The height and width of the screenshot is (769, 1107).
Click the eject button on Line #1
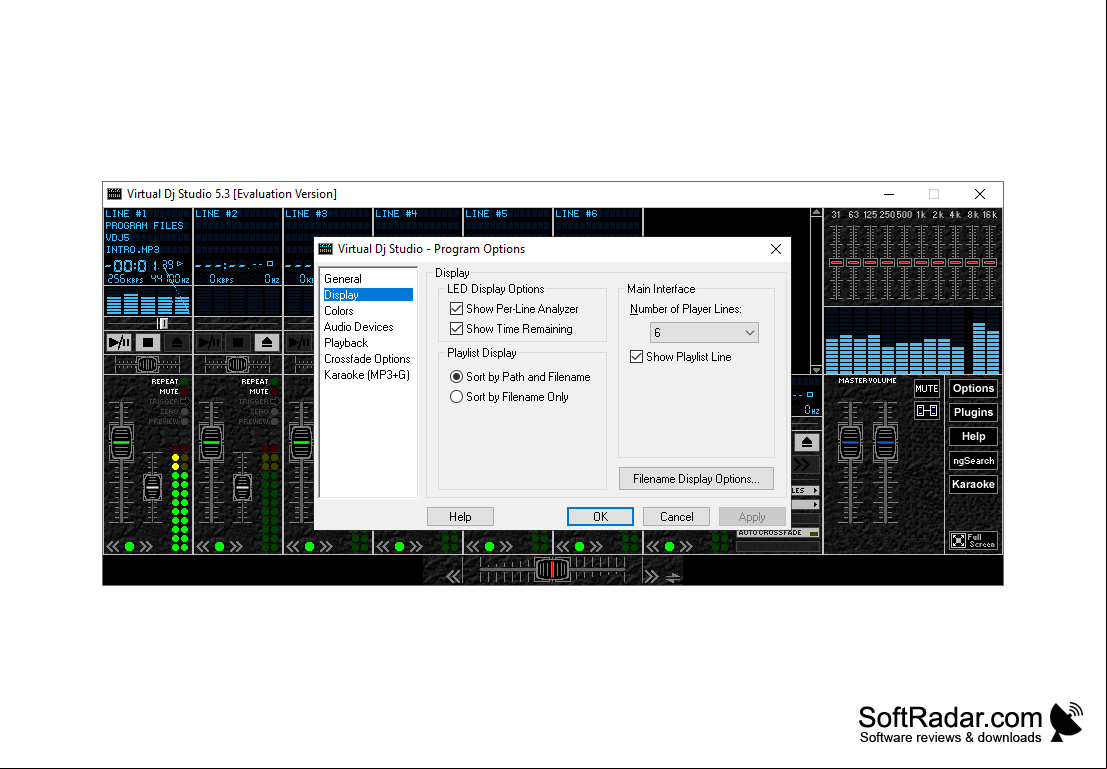(176, 342)
